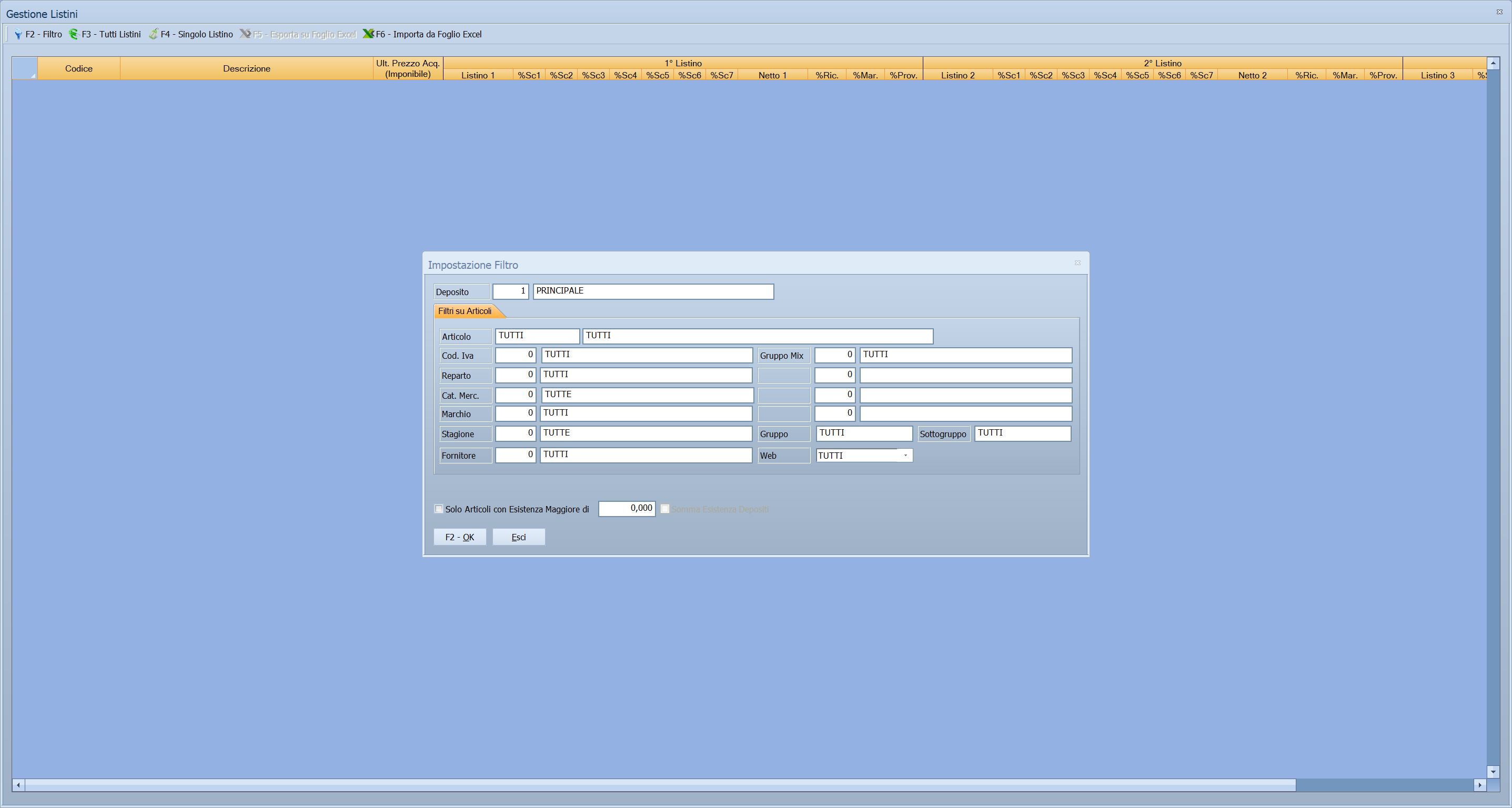Click the F2 Filtro funnel icon
Image resolution: width=1512 pixels, height=808 pixels.
pos(18,34)
